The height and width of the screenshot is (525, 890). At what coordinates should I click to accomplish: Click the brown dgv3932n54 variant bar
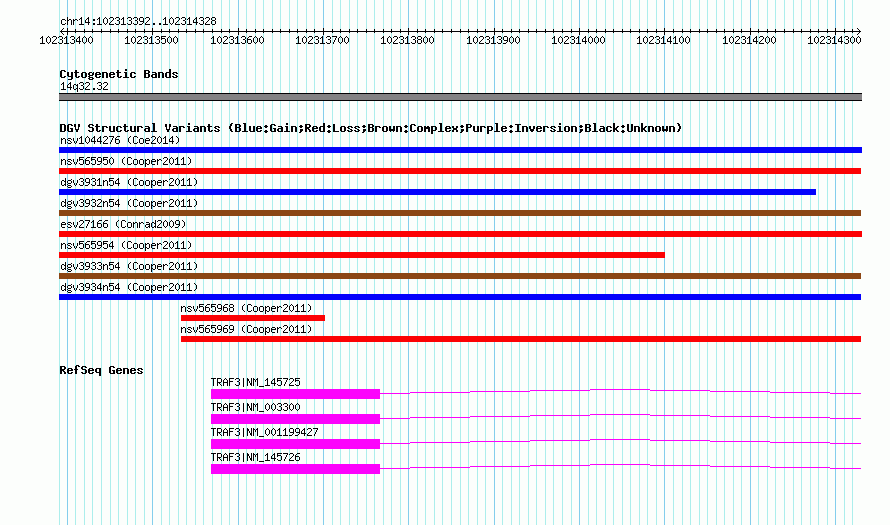pyautogui.click(x=460, y=213)
